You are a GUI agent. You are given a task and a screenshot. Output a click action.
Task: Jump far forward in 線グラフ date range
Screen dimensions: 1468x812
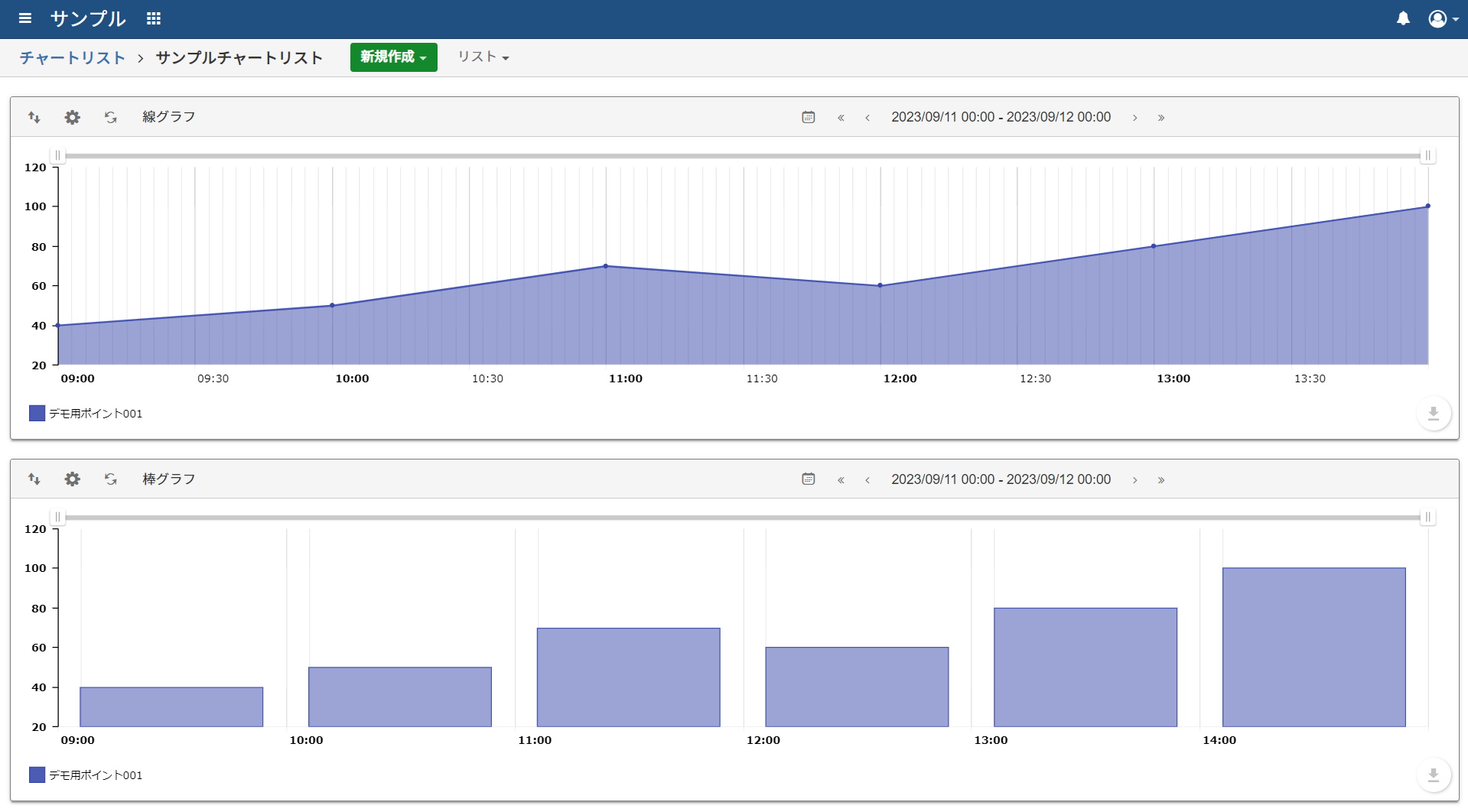click(1161, 118)
